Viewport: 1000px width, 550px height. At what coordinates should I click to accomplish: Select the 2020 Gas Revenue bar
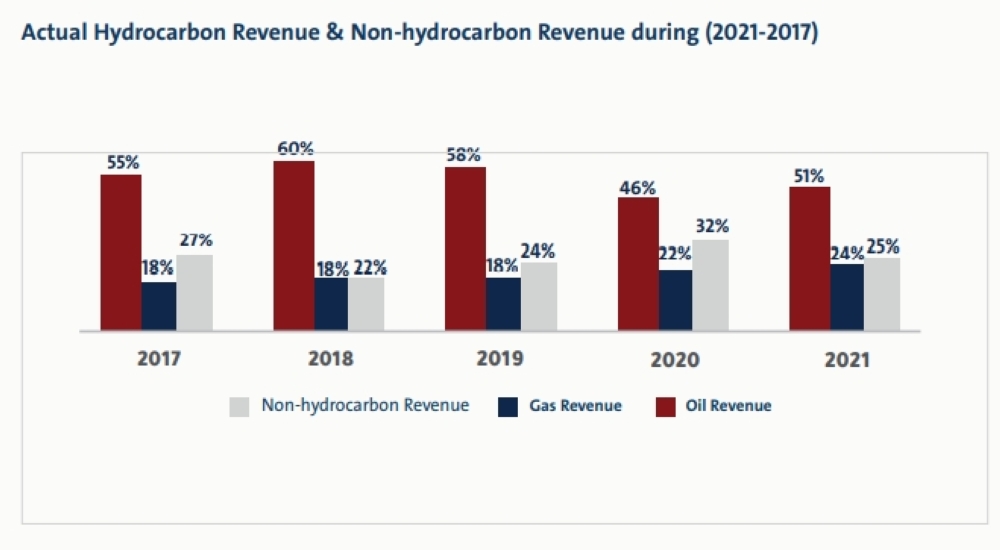[x=675, y=301]
